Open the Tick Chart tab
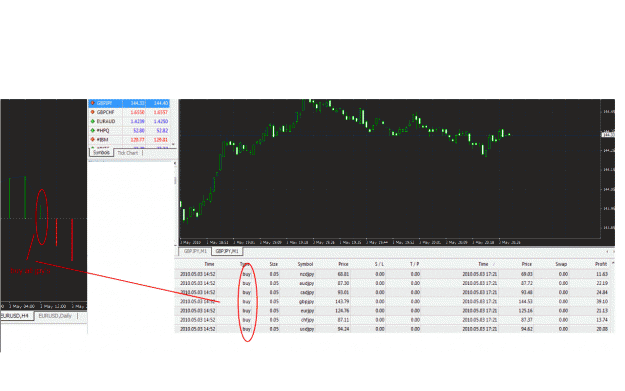 (x=128, y=153)
